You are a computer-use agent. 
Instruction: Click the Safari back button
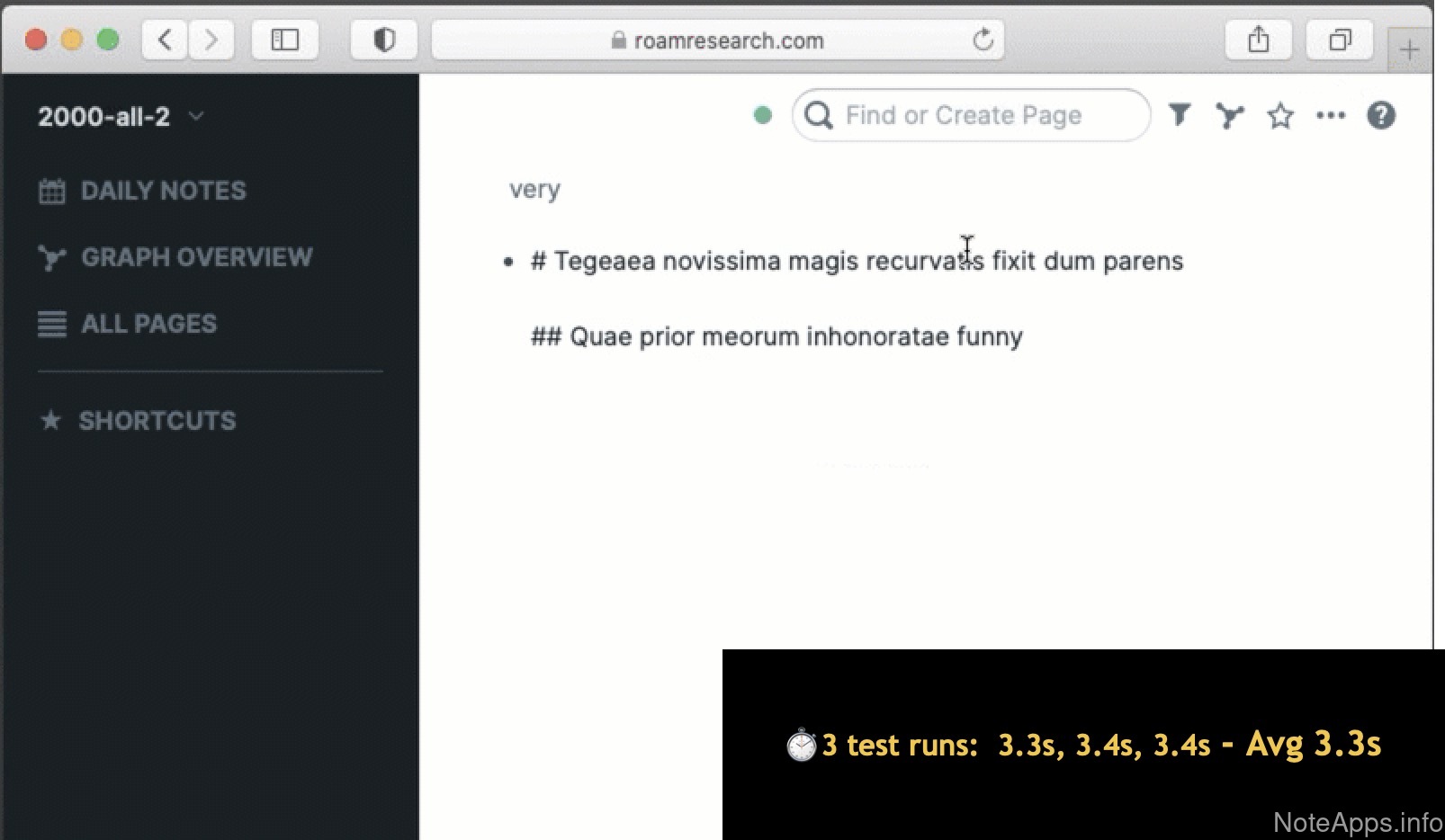tap(165, 40)
